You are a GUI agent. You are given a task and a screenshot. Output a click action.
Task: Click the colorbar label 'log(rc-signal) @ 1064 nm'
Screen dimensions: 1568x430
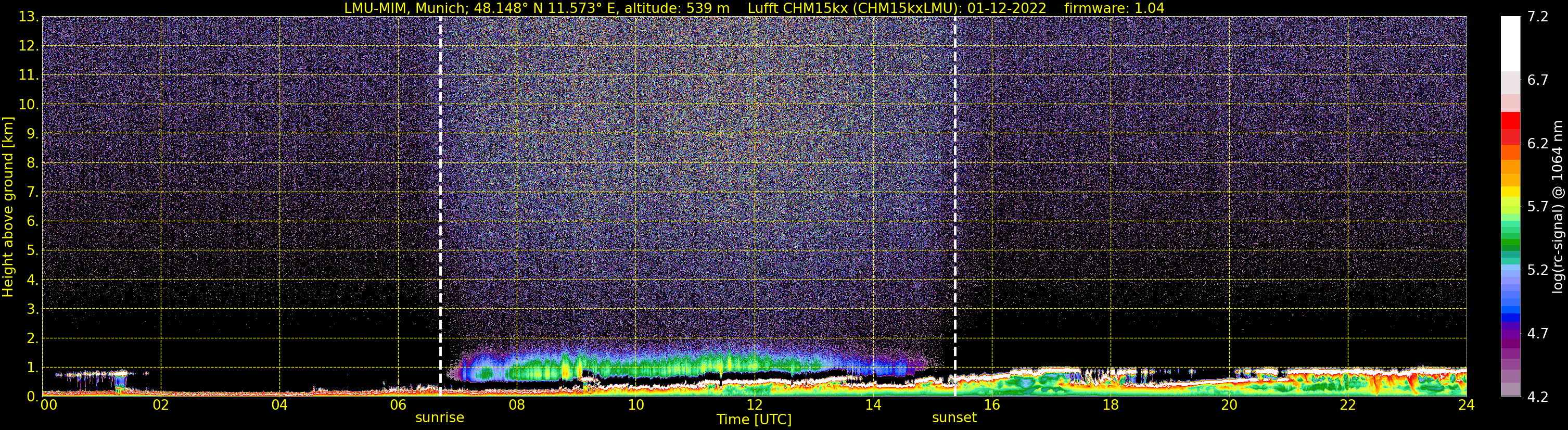(1558, 207)
